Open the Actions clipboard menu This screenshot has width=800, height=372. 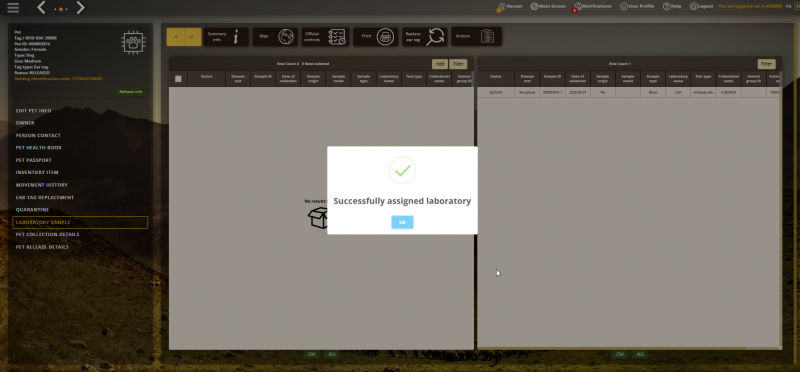pos(476,37)
